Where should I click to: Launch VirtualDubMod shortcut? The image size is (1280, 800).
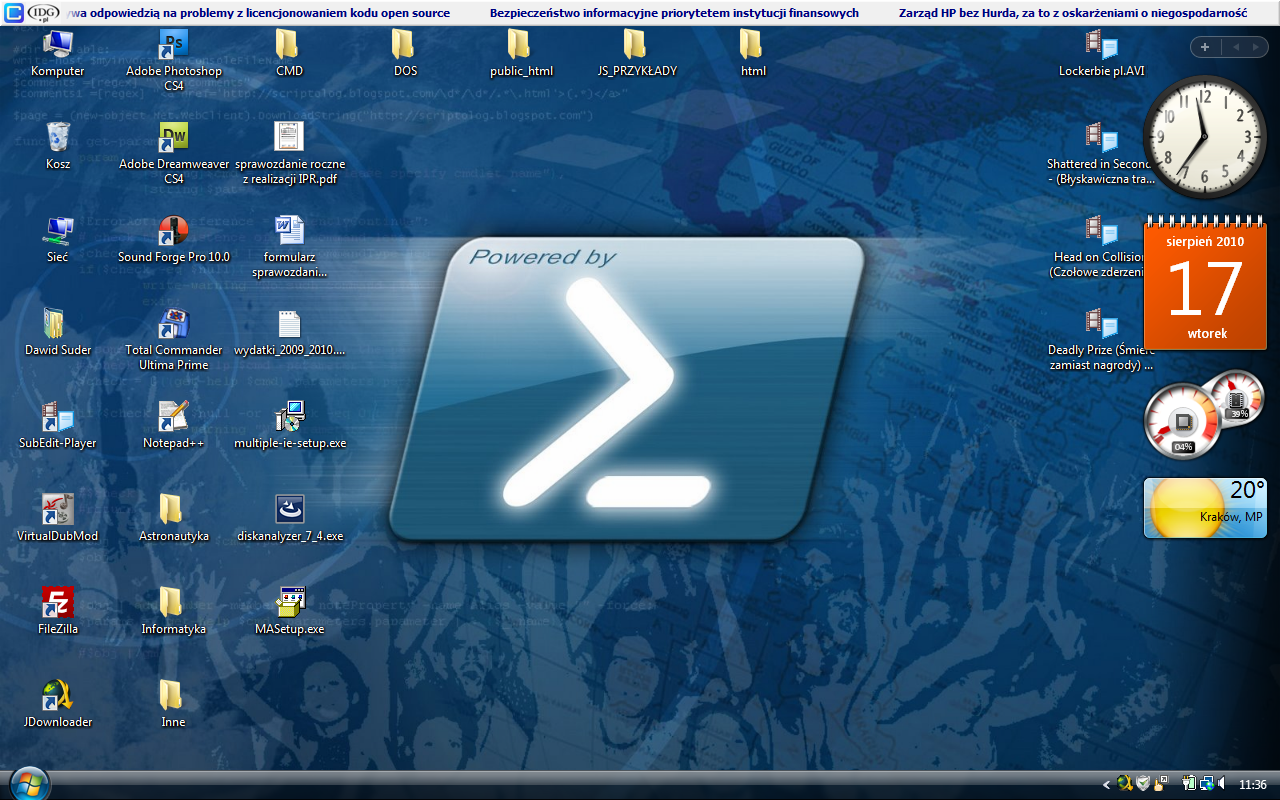click(58, 518)
